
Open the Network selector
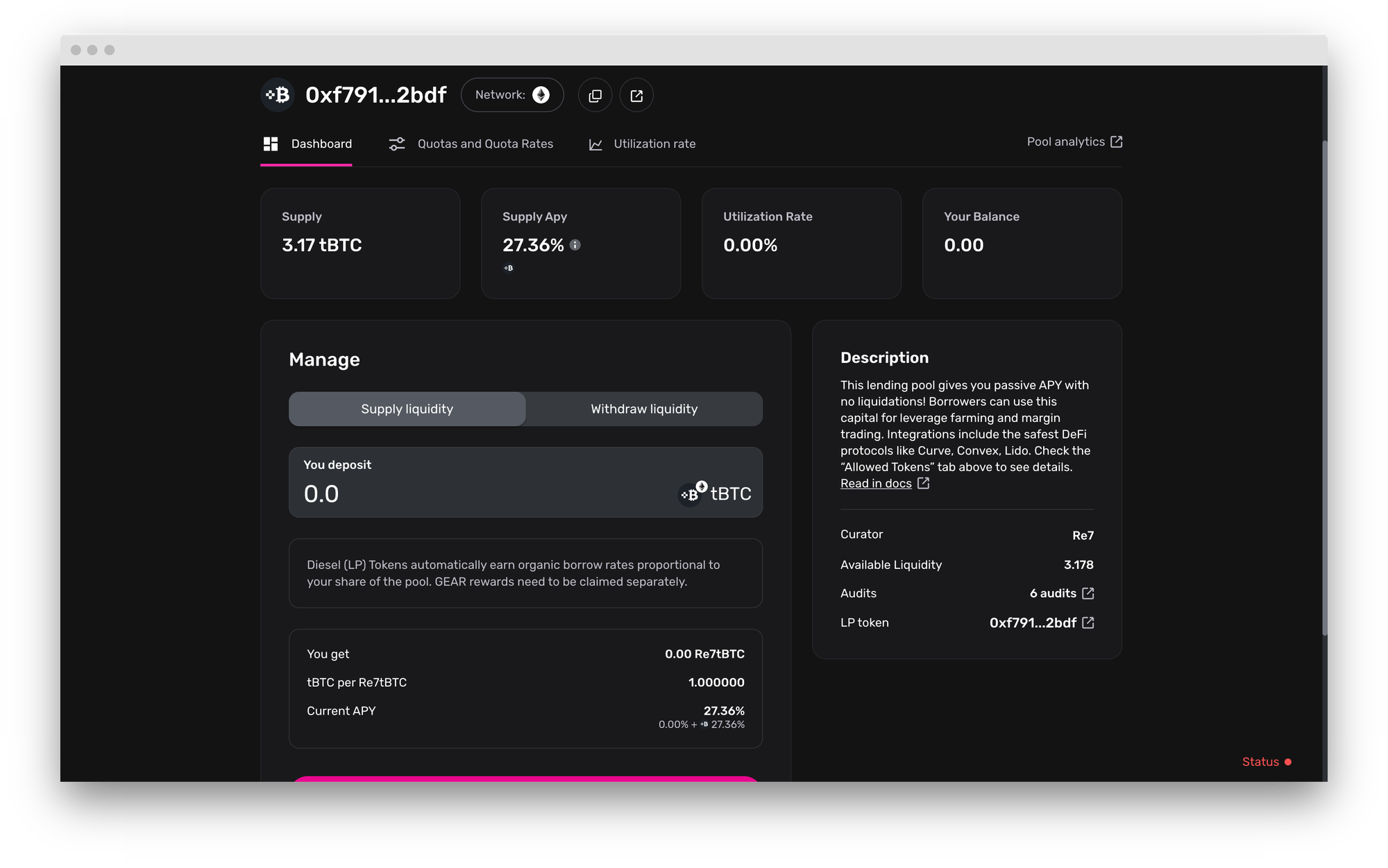tap(511, 95)
